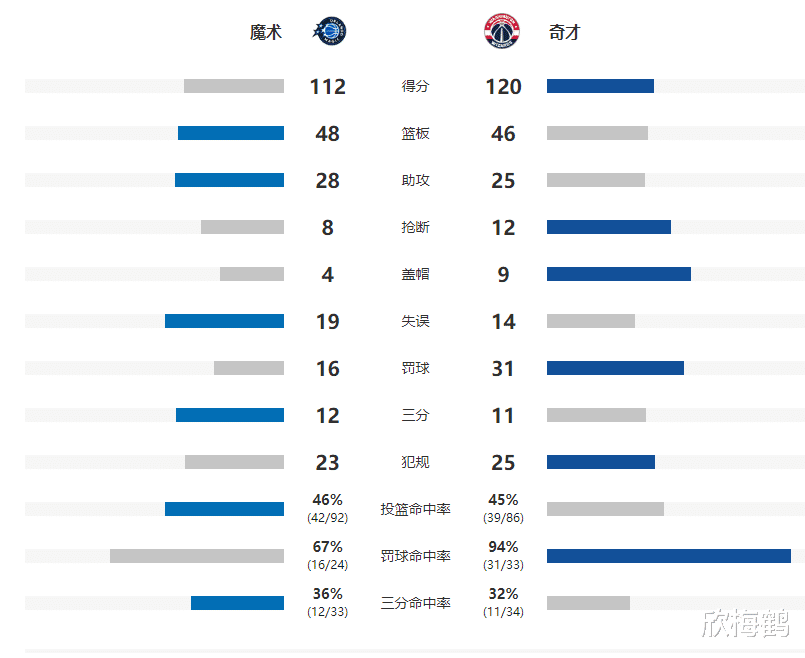The image size is (805, 658).
Task: Click the Magic's score of 112
Action: (x=328, y=87)
